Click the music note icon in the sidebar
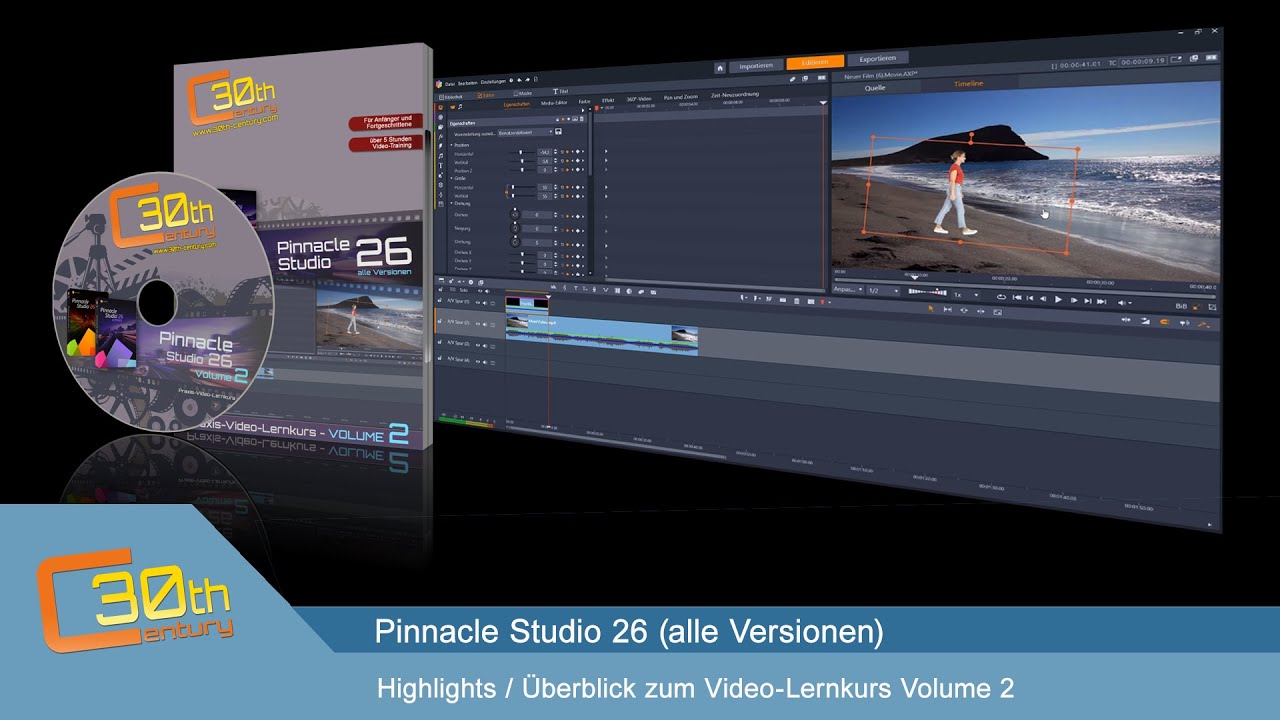Viewport: 1280px width, 720px height. (441, 156)
